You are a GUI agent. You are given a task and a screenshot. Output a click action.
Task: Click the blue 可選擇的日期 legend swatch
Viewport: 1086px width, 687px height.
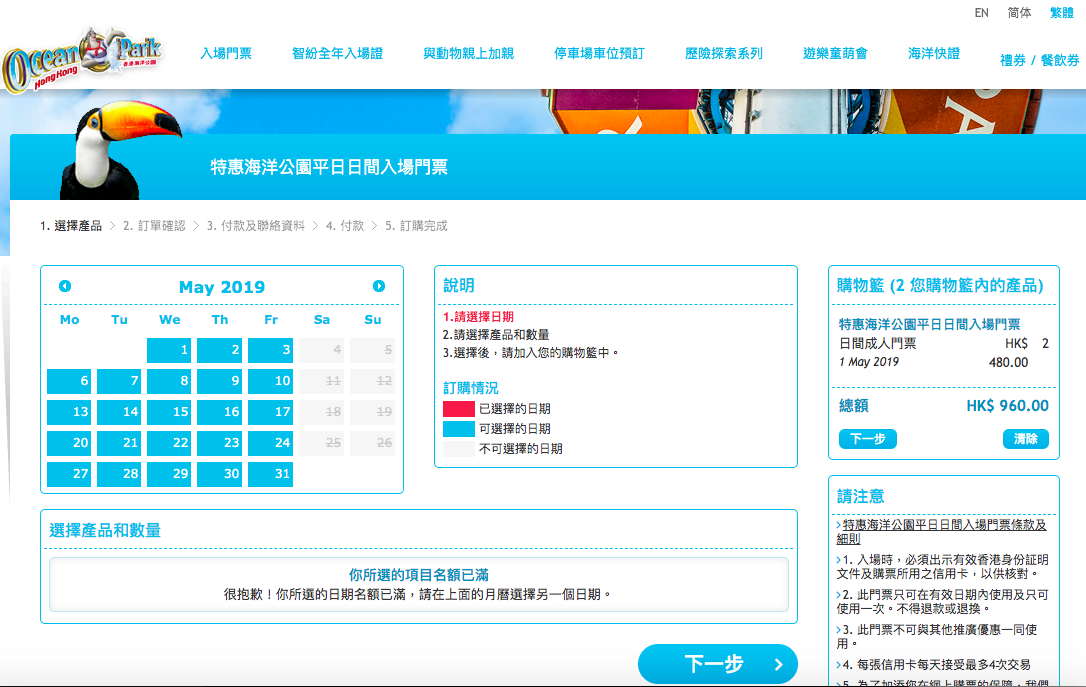(459, 429)
